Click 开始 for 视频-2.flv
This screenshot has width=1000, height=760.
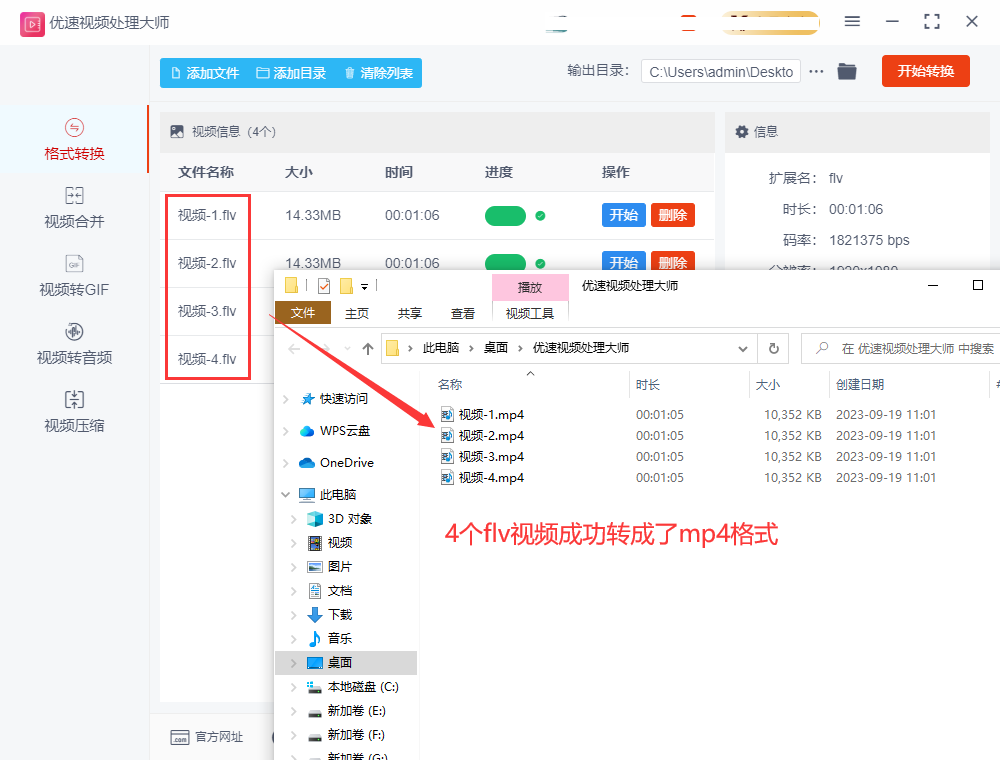pyautogui.click(x=624, y=261)
